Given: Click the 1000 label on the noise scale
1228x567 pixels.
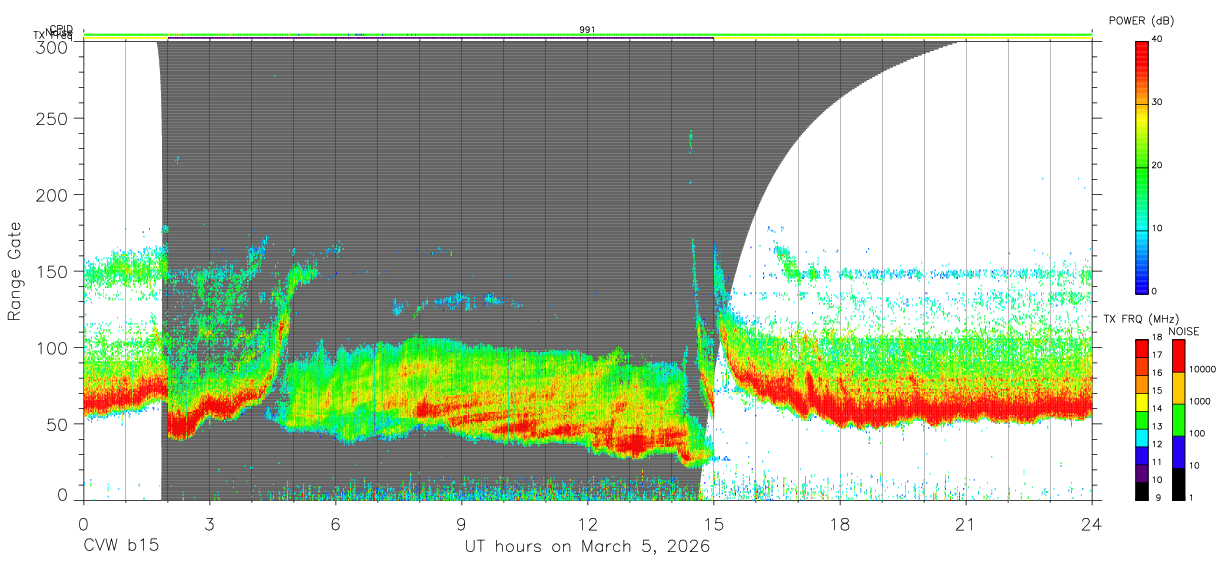Looking at the screenshot, I should pyautogui.click(x=1198, y=402).
